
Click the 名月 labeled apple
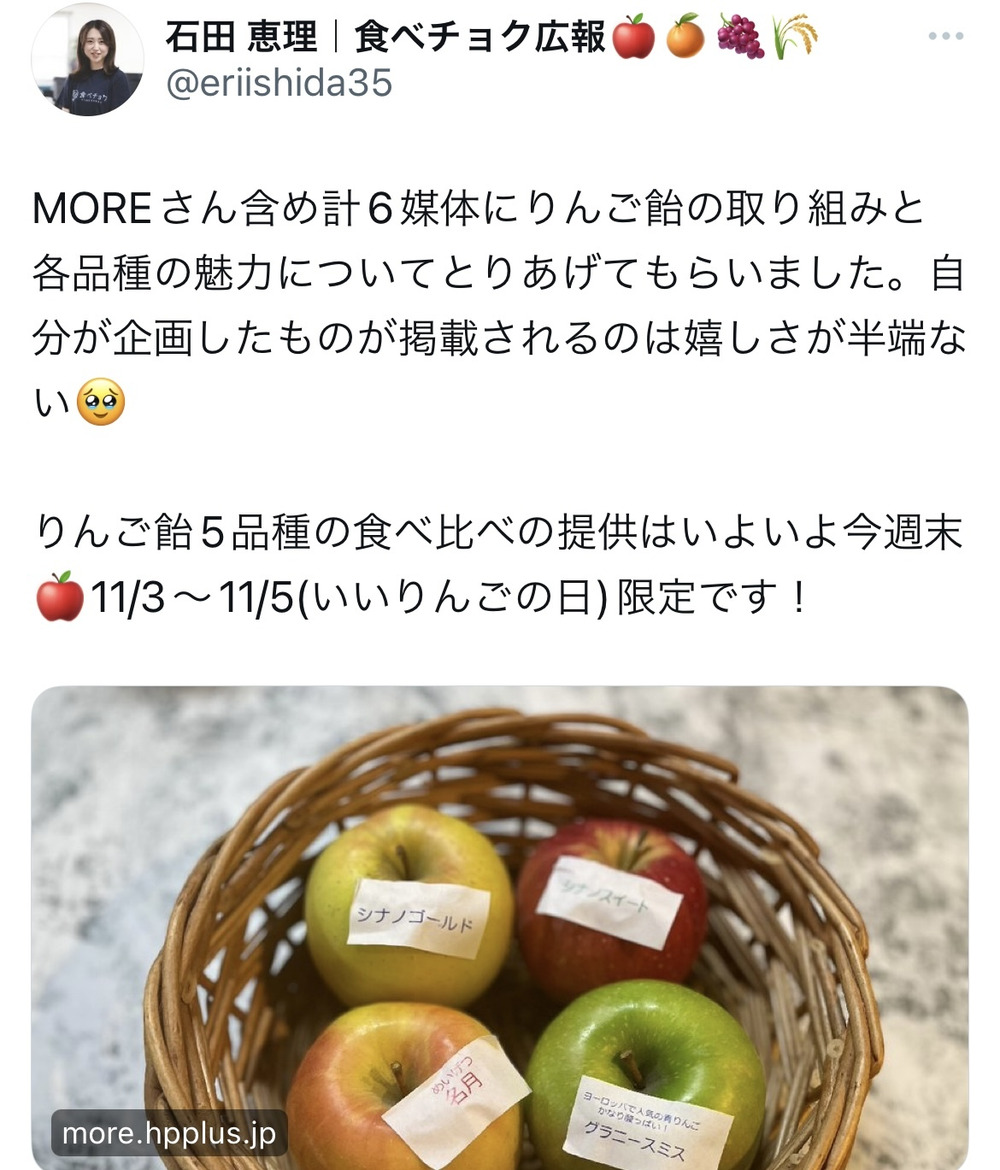(407, 1088)
